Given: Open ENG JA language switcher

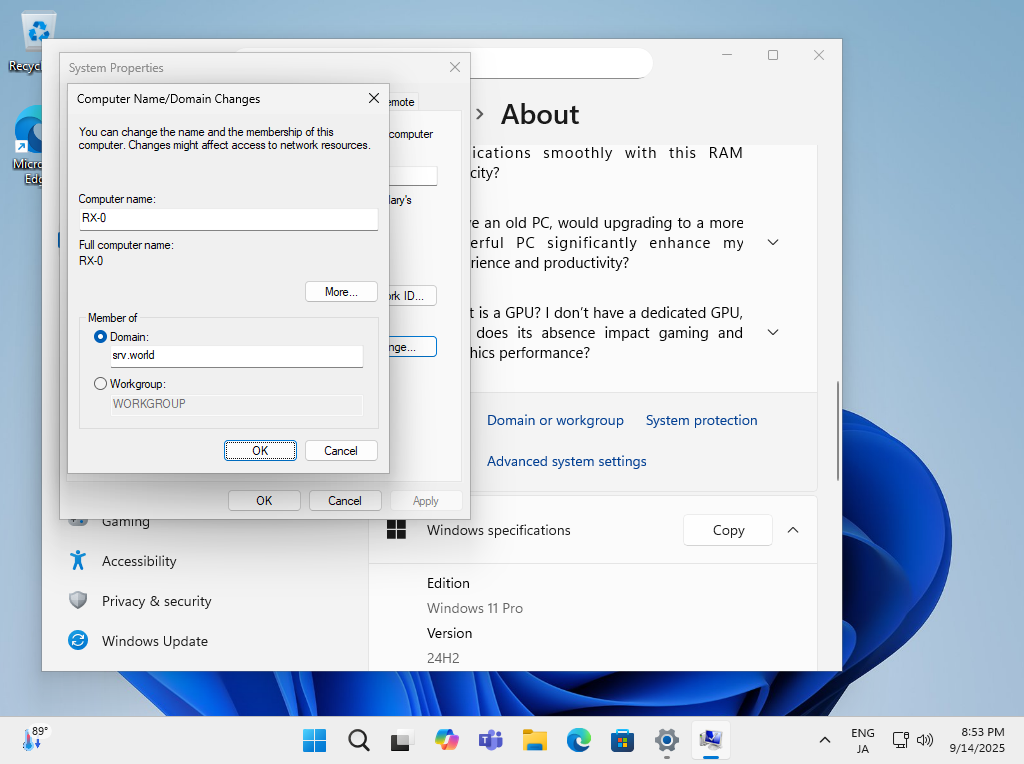Looking at the screenshot, I should [863, 740].
